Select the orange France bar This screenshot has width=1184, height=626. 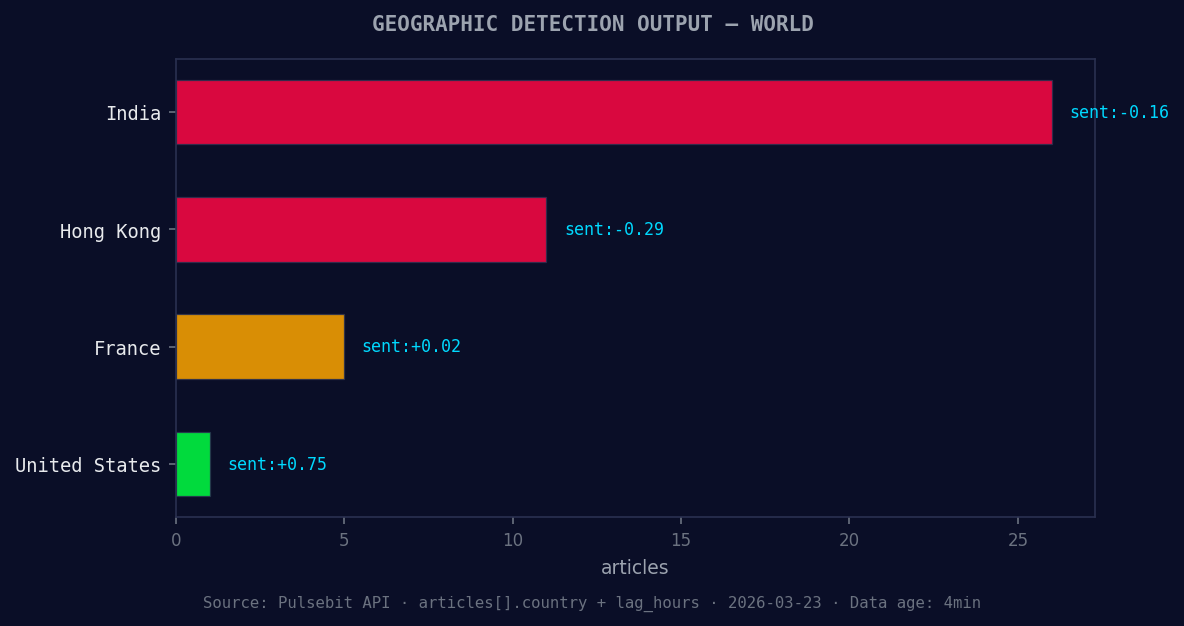click(260, 347)
